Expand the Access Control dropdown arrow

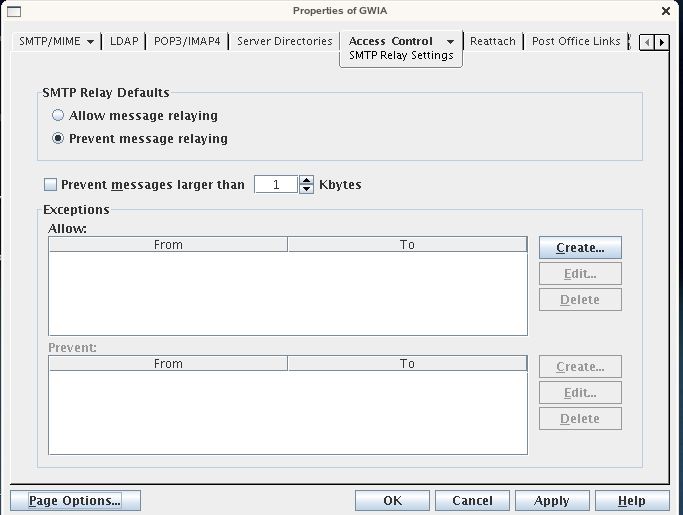click(x=450, y=42)
